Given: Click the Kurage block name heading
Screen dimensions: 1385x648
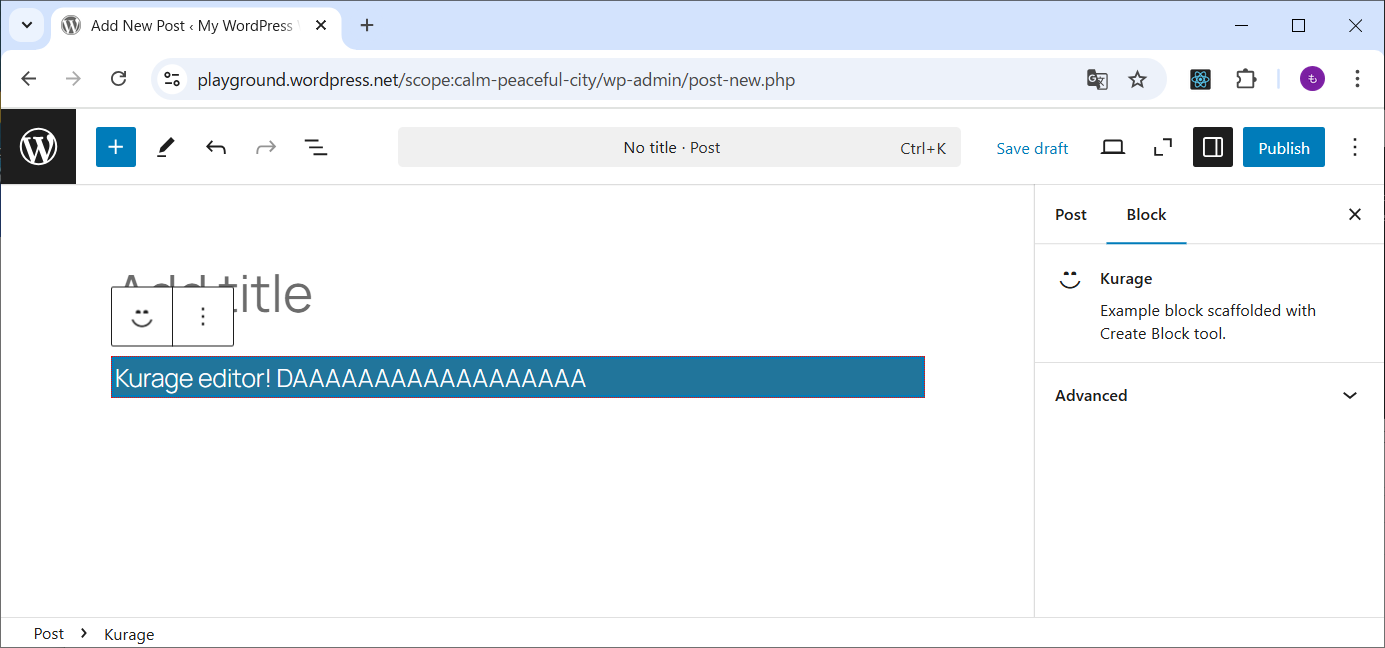Looking at the screenshot, I should (x=1126, y=279).
